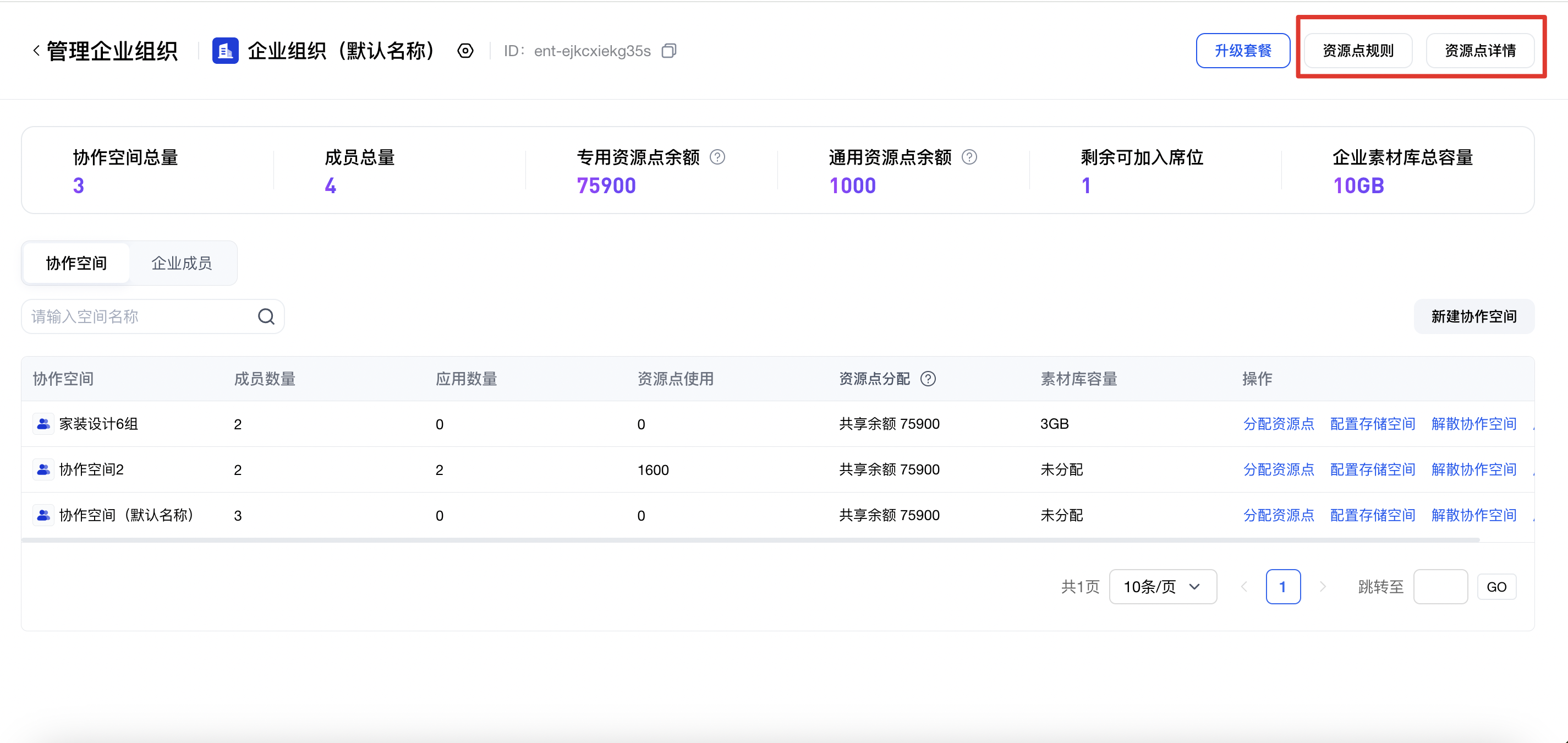Show the help tooltip for 通用资源点余额

[x=969, y=157]
